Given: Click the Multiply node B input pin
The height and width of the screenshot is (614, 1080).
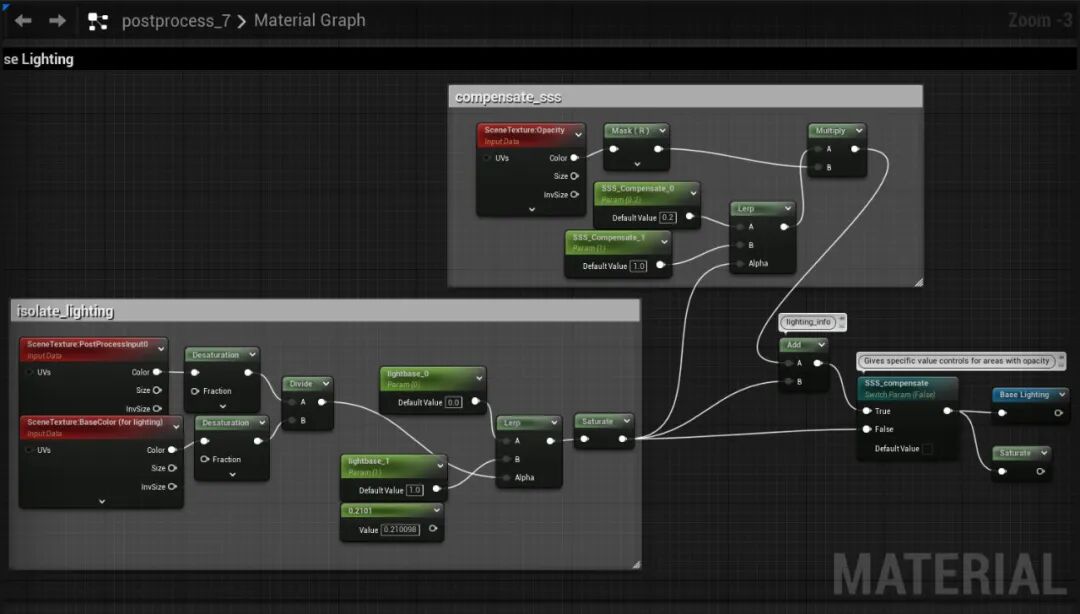Looking at the screenshot, I should 818,167.
